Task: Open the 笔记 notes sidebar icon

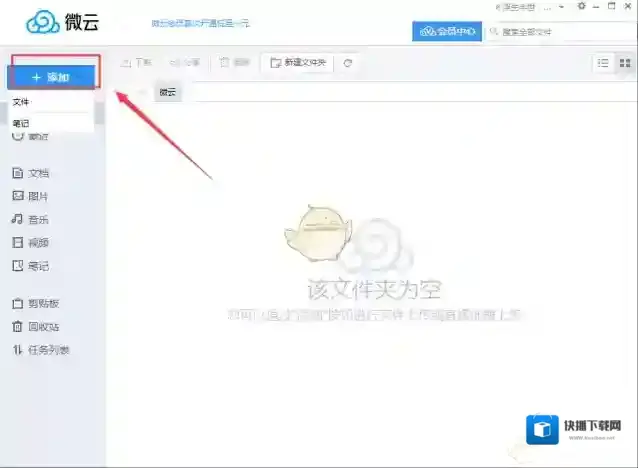Action: tap(17, 266)
